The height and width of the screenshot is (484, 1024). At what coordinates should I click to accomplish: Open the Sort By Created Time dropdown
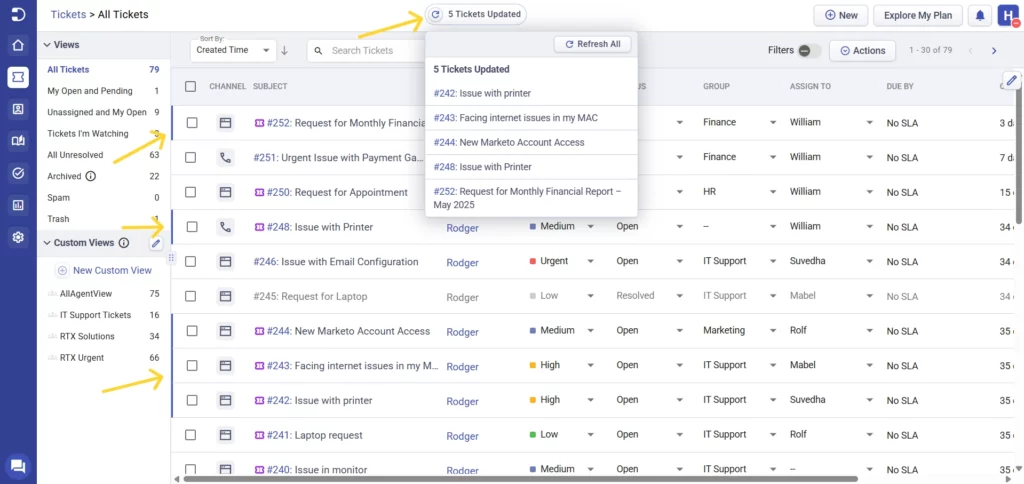pyautogui.click(x=233, y=50)
